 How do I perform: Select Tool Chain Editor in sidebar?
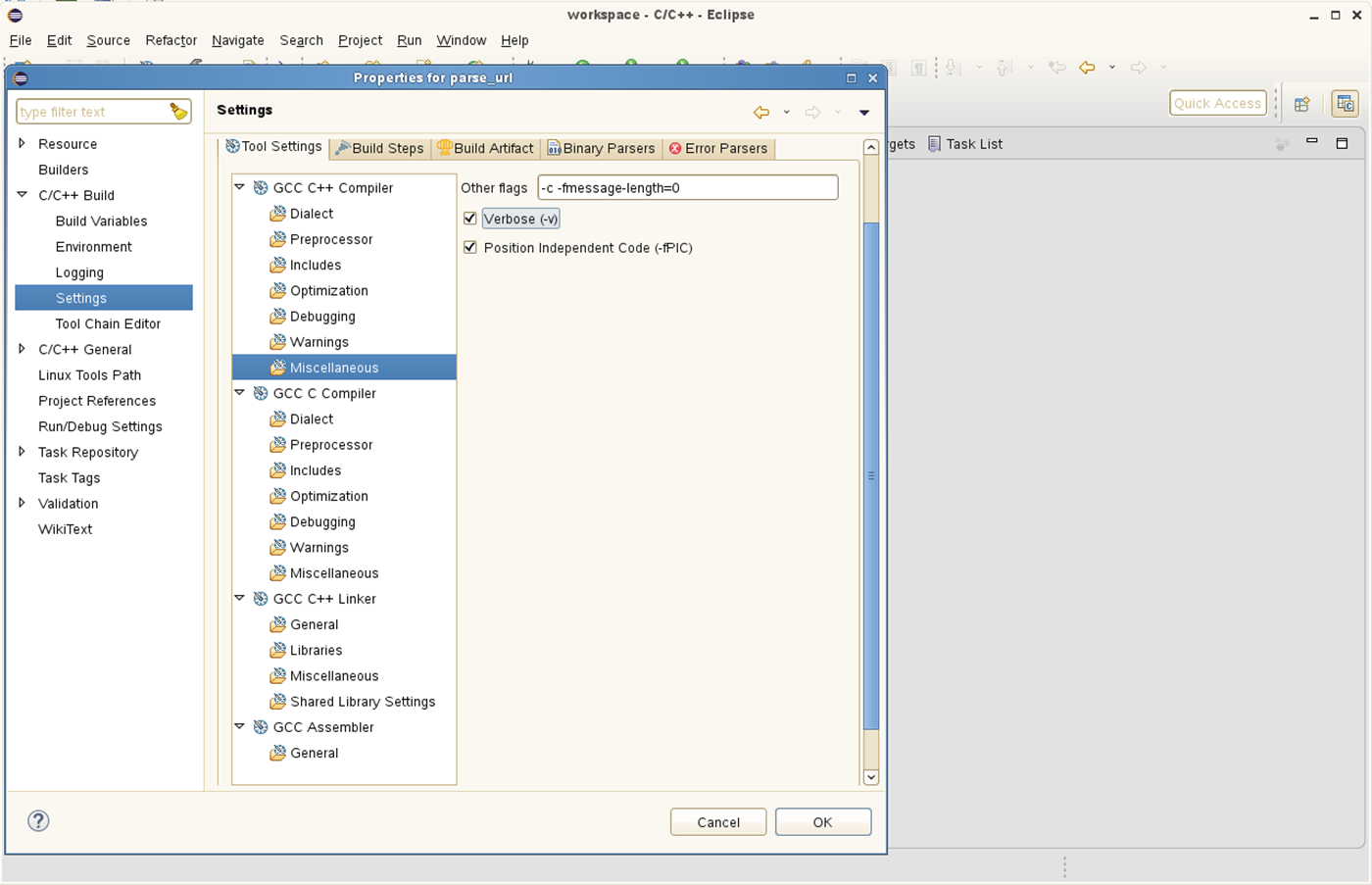[x=108, y=323]
